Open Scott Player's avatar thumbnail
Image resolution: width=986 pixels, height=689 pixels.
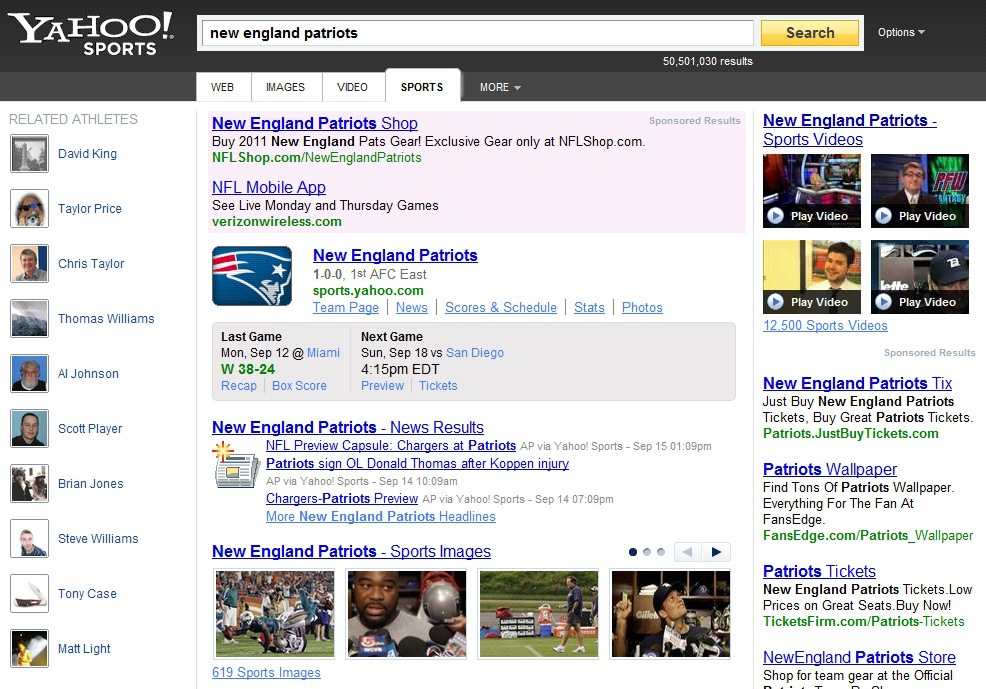point(30,429)
